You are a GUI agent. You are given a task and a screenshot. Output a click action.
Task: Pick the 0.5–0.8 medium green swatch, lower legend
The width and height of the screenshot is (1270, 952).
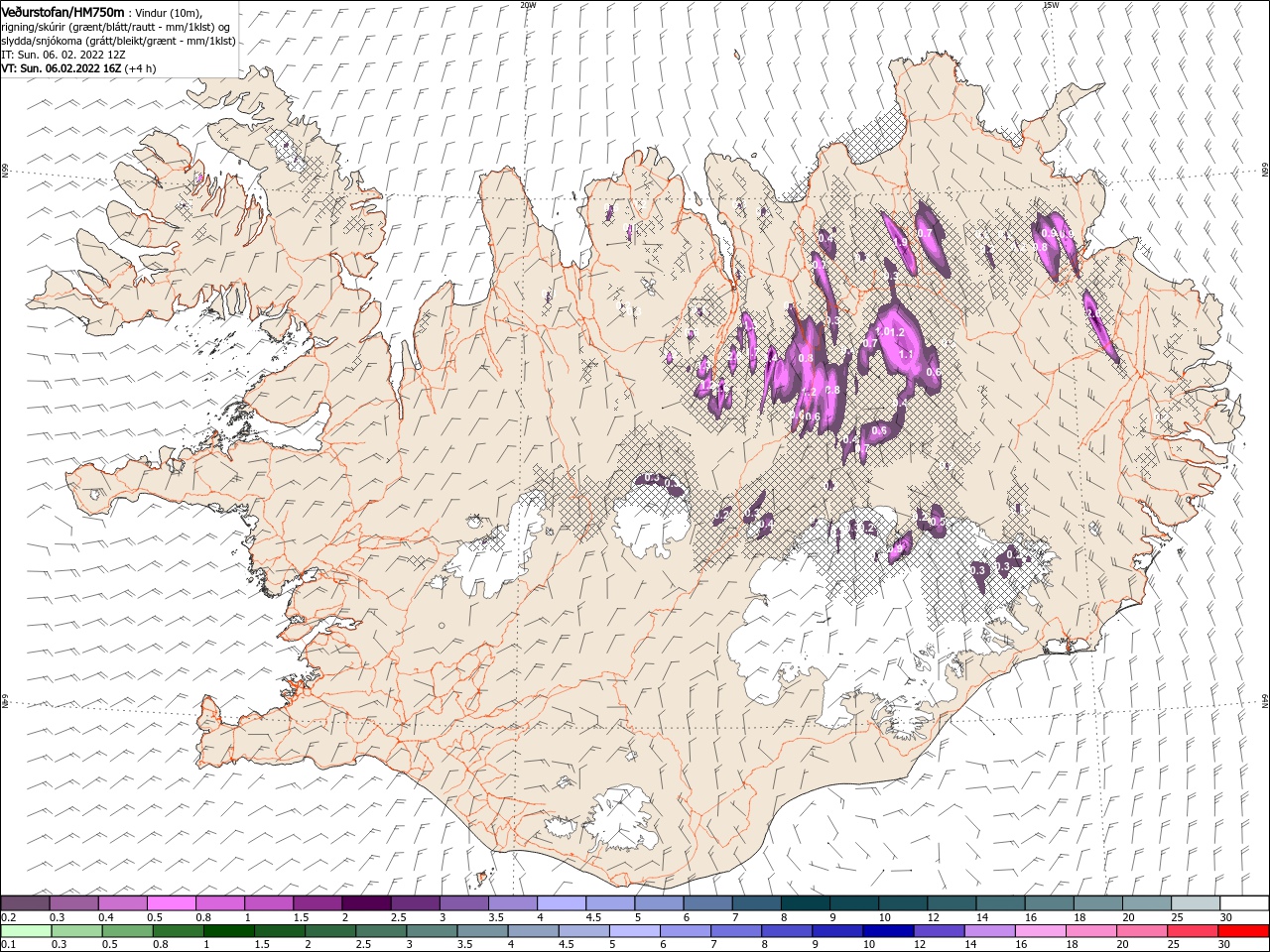(128, 931)
